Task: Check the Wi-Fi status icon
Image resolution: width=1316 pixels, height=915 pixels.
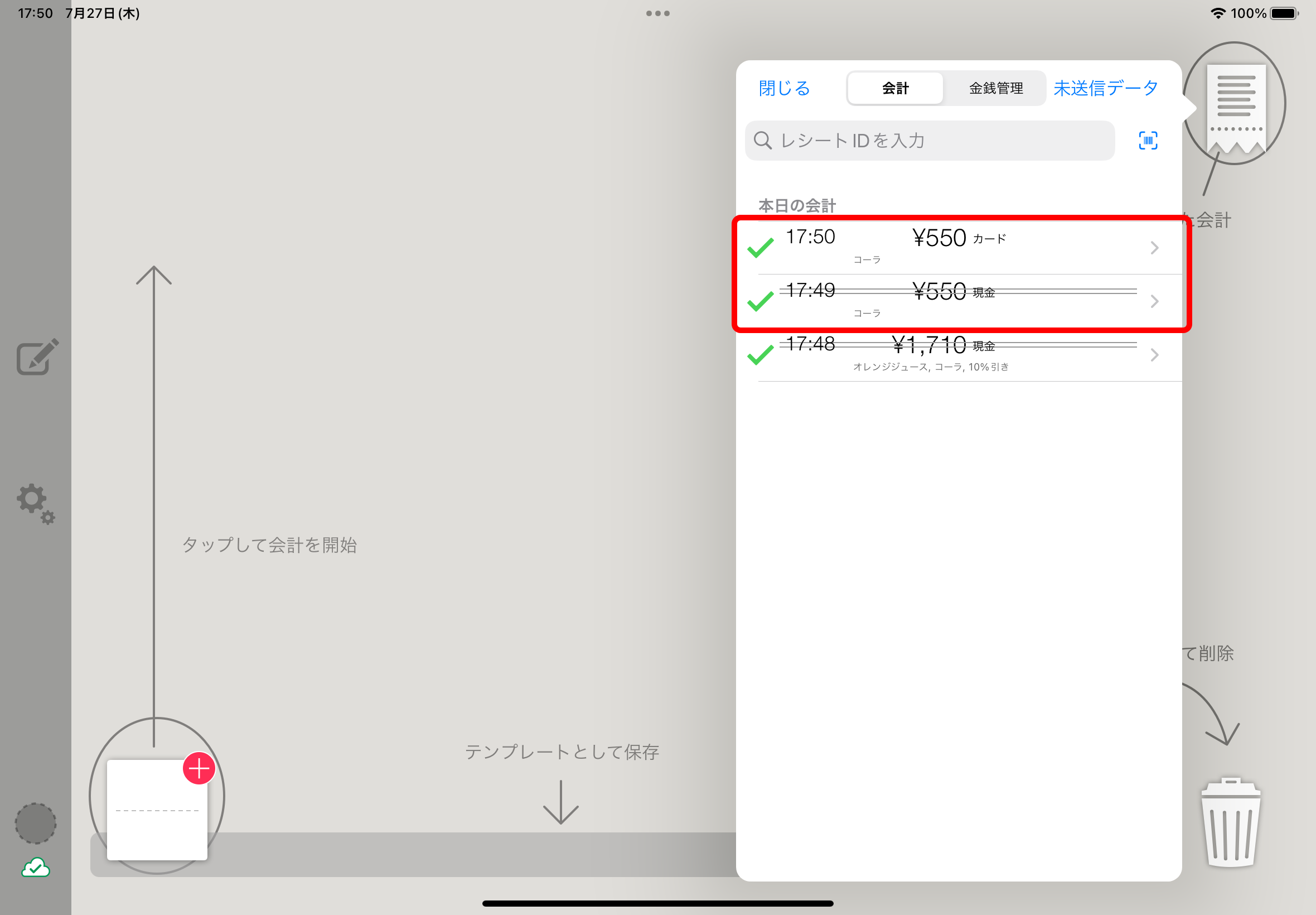Action: point(1217,13)
